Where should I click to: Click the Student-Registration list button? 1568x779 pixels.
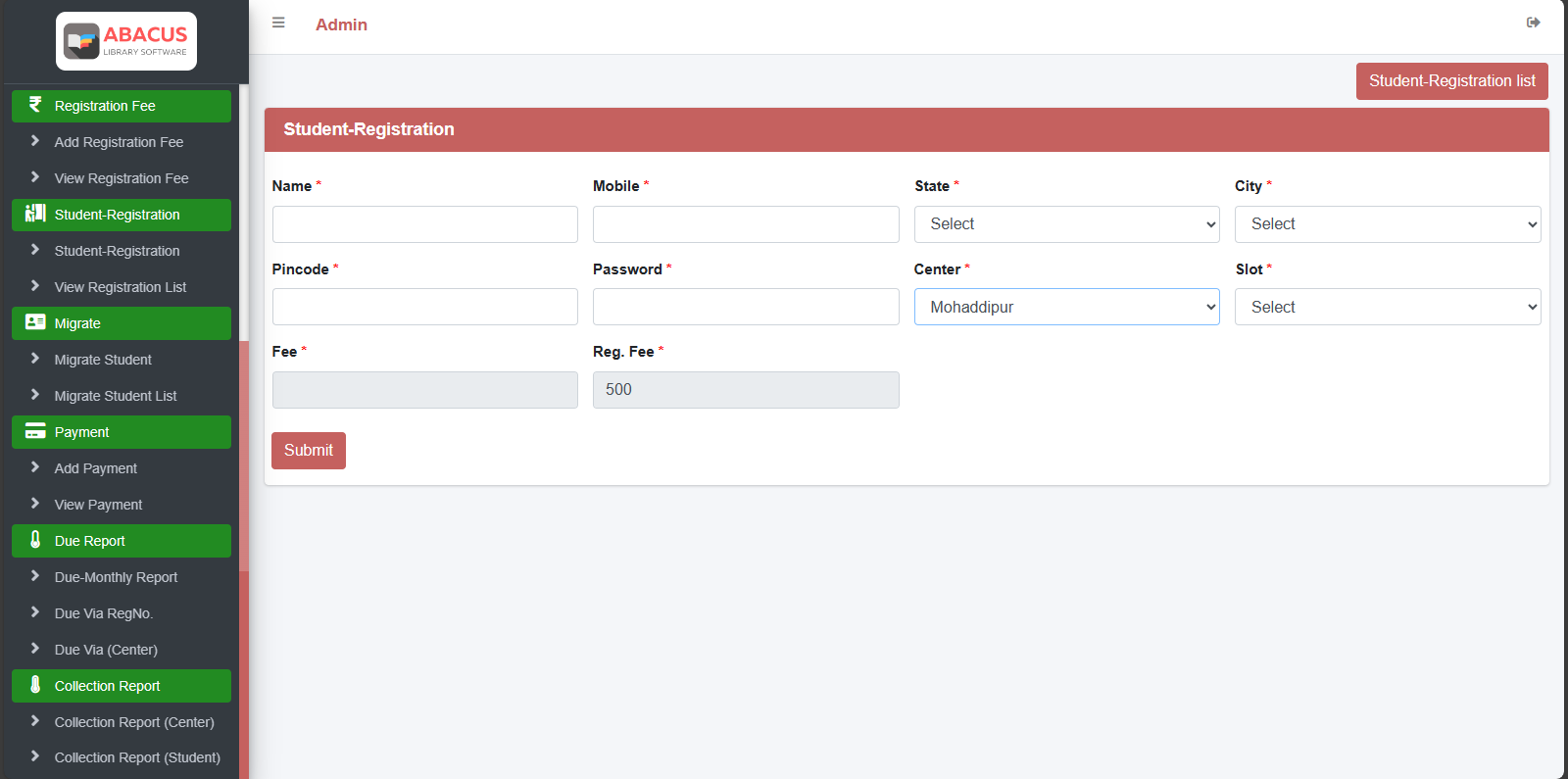pyautogui.click(x=1451, y=81)
